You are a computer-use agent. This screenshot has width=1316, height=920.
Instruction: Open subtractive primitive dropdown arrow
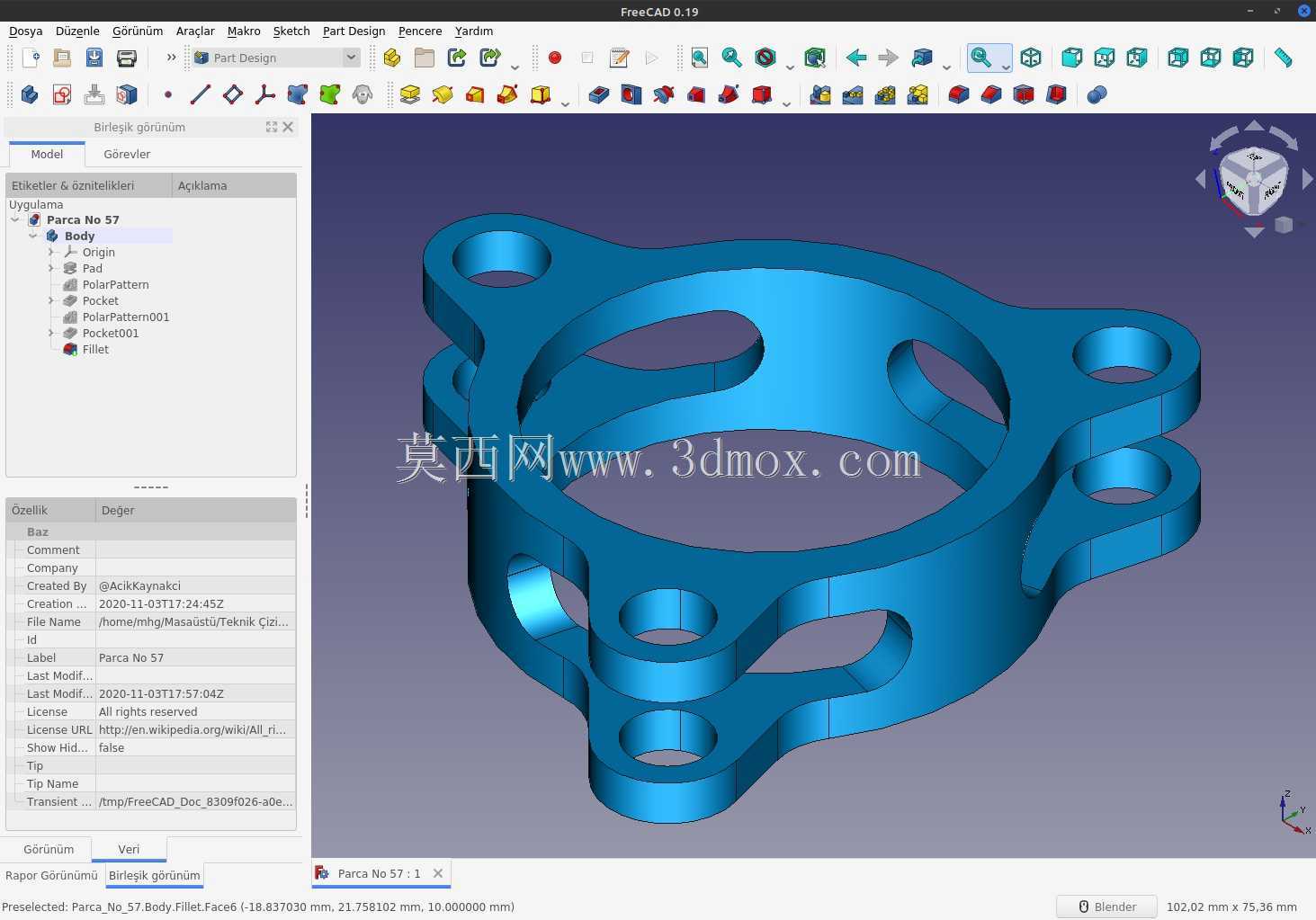786,103
